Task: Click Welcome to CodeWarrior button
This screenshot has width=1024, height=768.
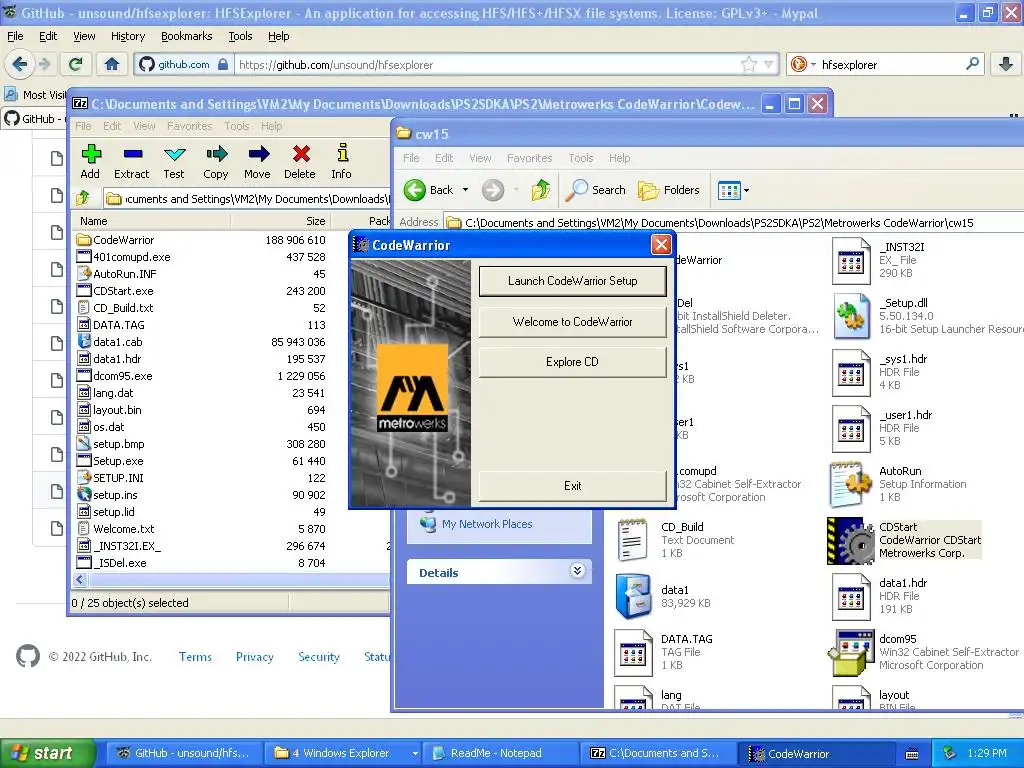Action: pyautogui.click(x=573, y=322)
